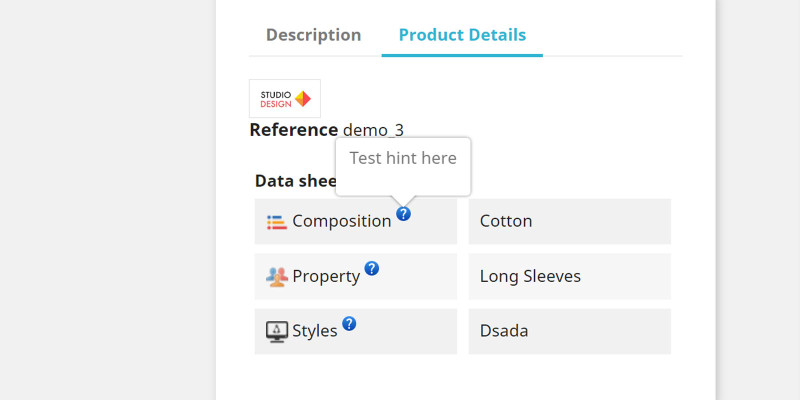
Task: Click the bold Reference label
Action: 293,130
